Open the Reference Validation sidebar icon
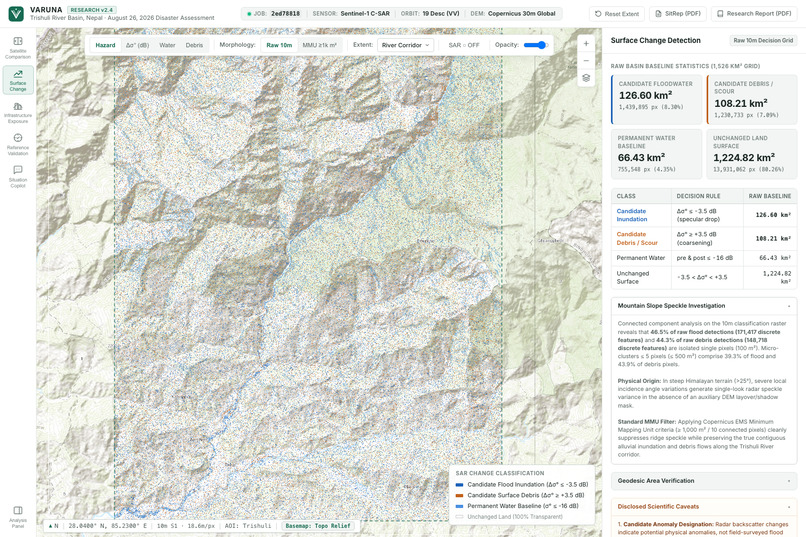The width and height of the screenshot is (806, 537). tap(18, 144)
